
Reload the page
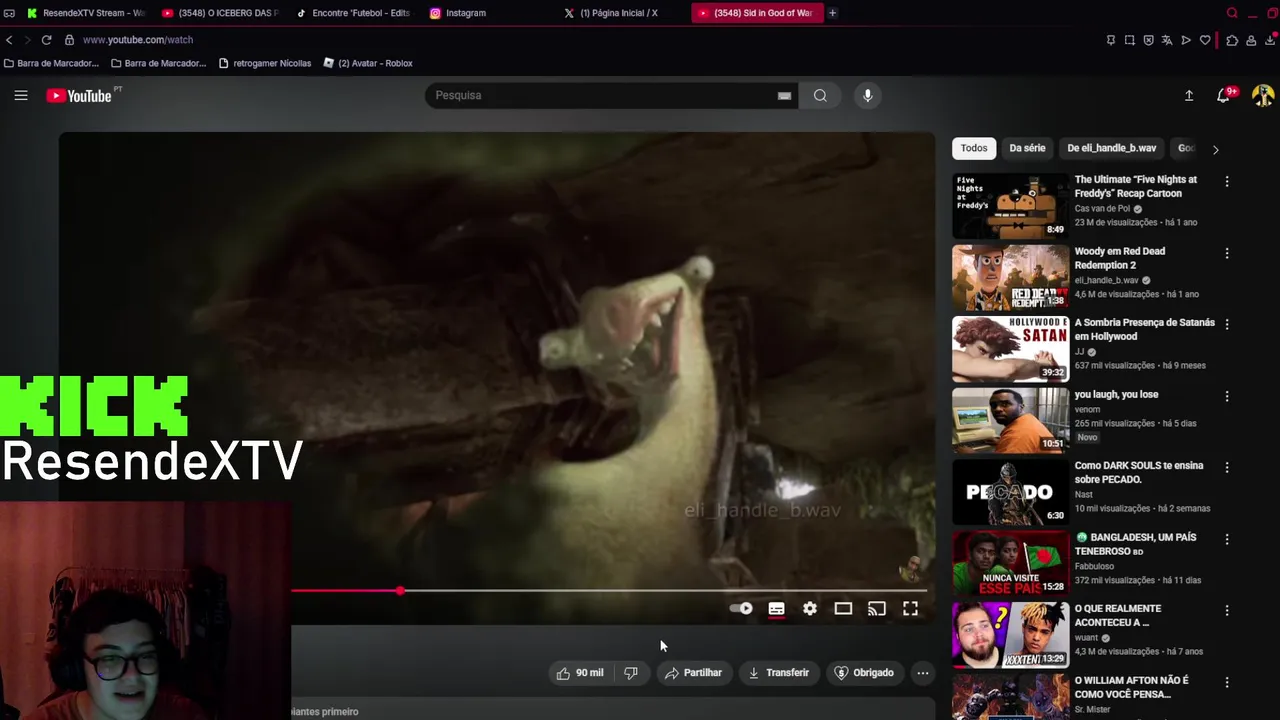coord(46,40)
